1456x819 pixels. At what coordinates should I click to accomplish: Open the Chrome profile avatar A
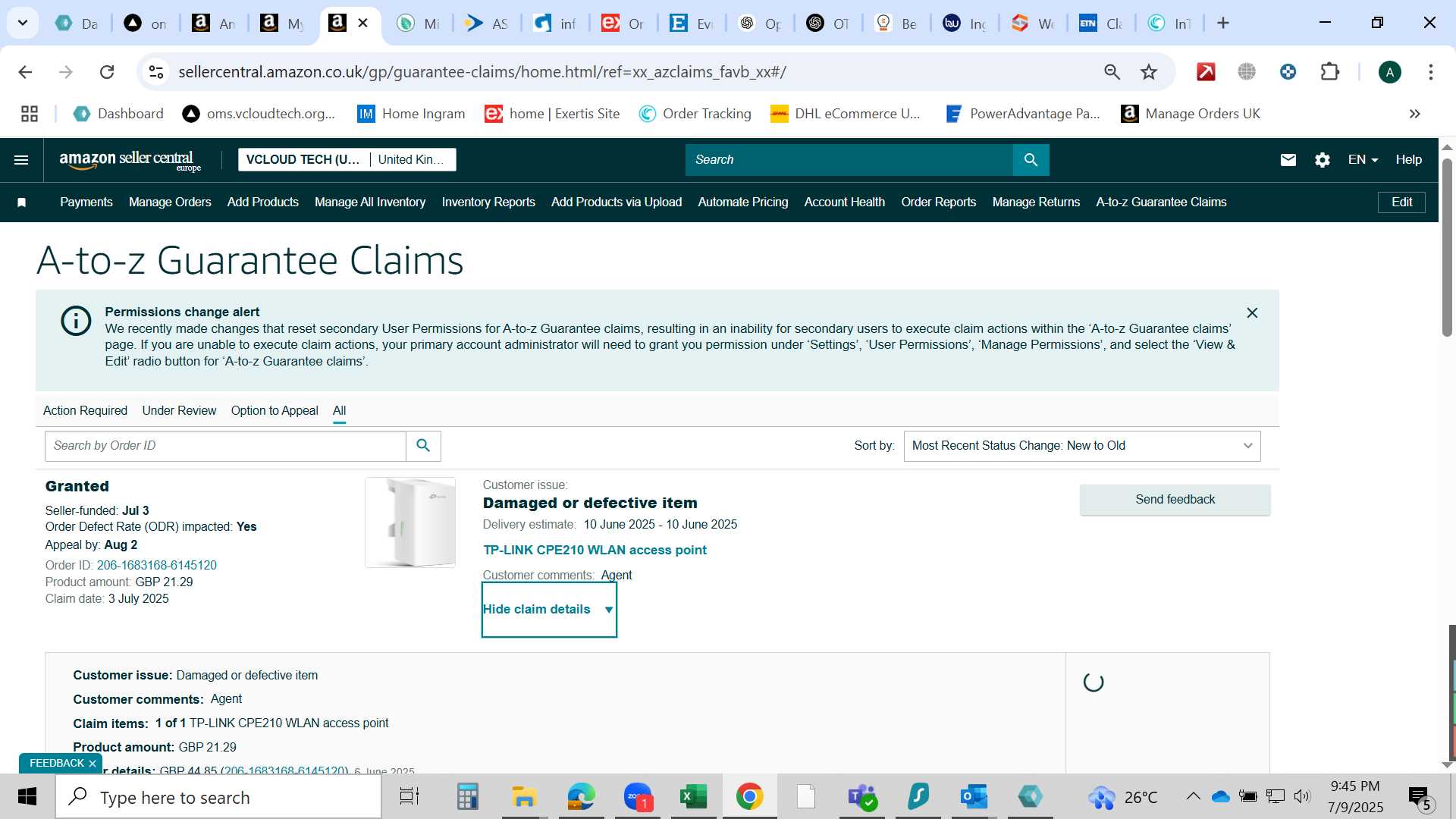pos(1389,72)
